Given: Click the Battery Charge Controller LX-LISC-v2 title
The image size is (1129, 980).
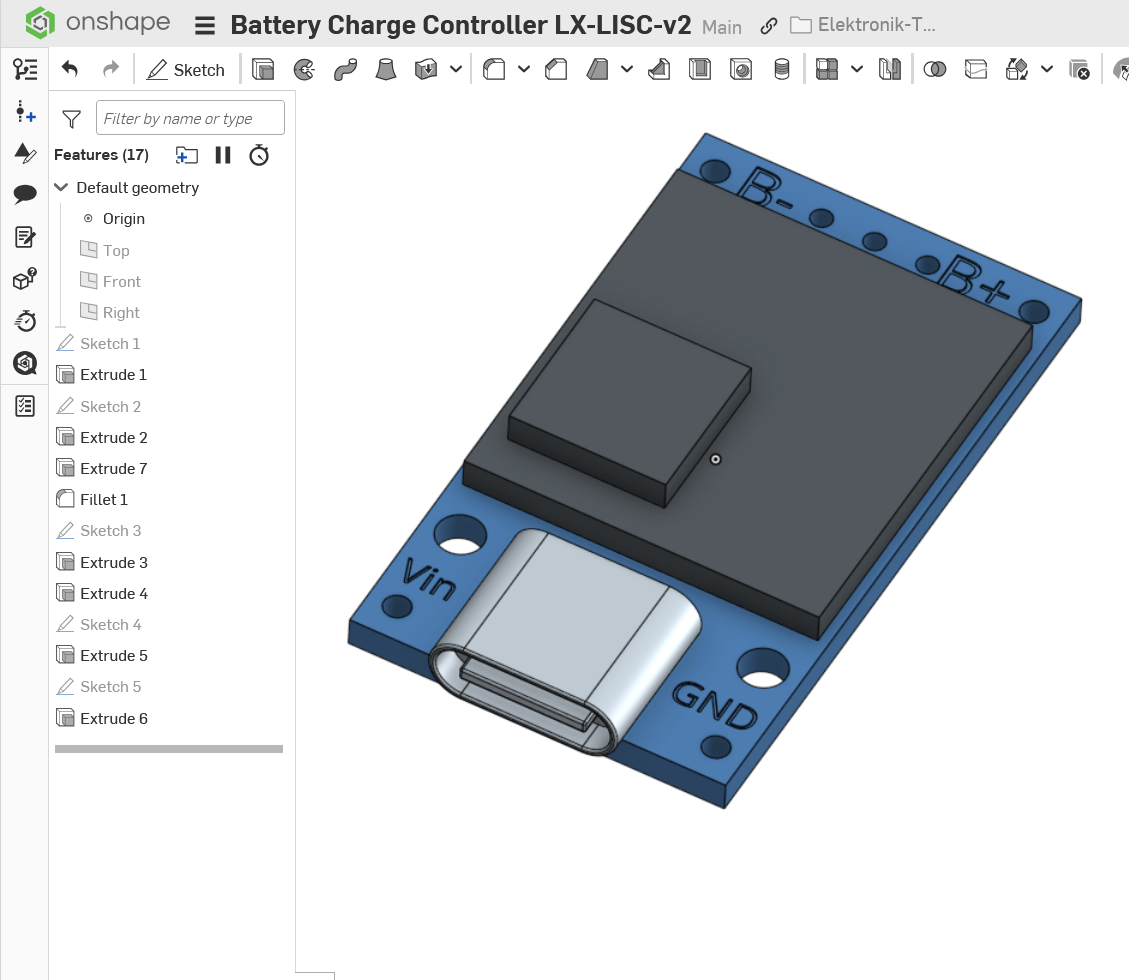Looking at the screenshot, I should click(461, 25).
